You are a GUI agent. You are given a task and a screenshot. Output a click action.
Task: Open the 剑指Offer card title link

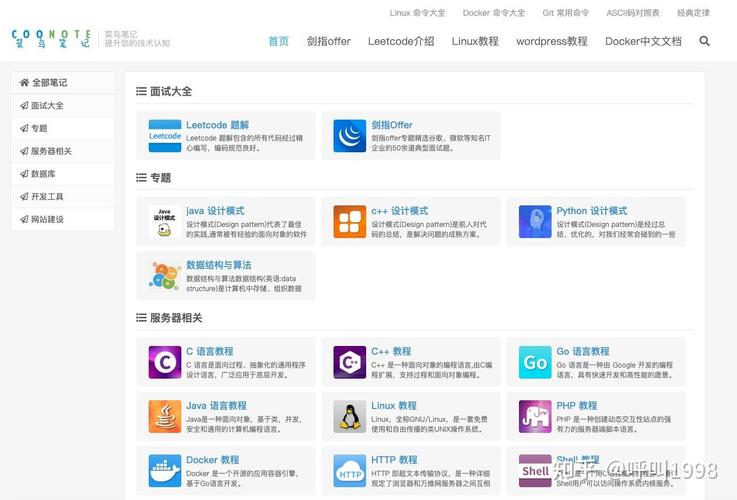(392, 125)
